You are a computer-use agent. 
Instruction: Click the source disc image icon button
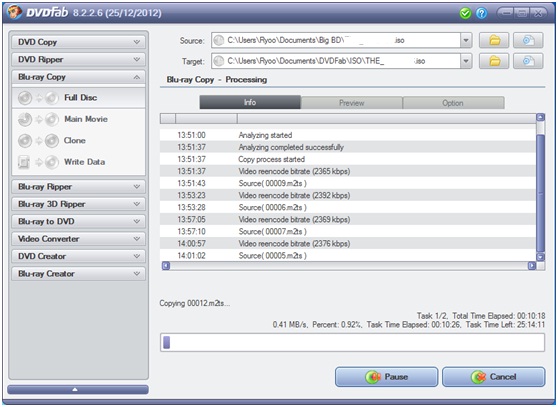[528, 40]
